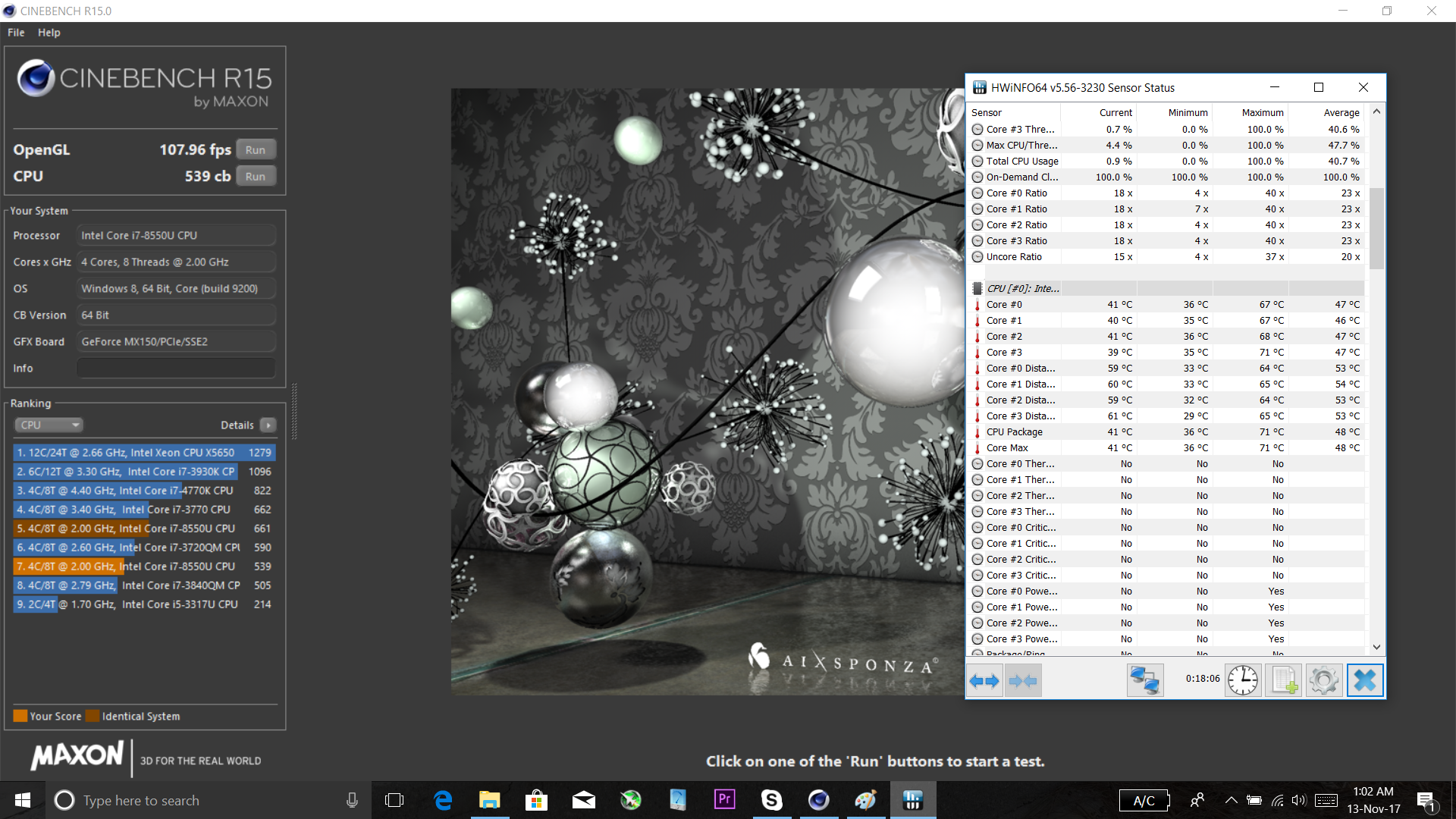Open HWiNFO remote network monitoring icon
Screen dimensions: 1456x819
[1144, 680]
